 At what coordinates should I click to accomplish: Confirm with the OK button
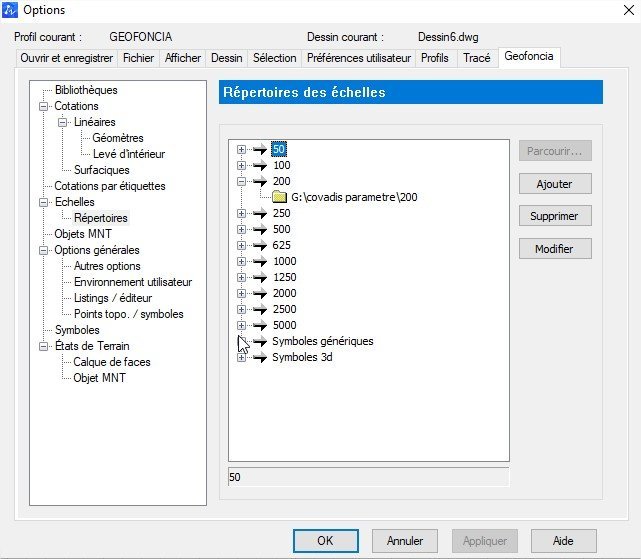point(325,541)
